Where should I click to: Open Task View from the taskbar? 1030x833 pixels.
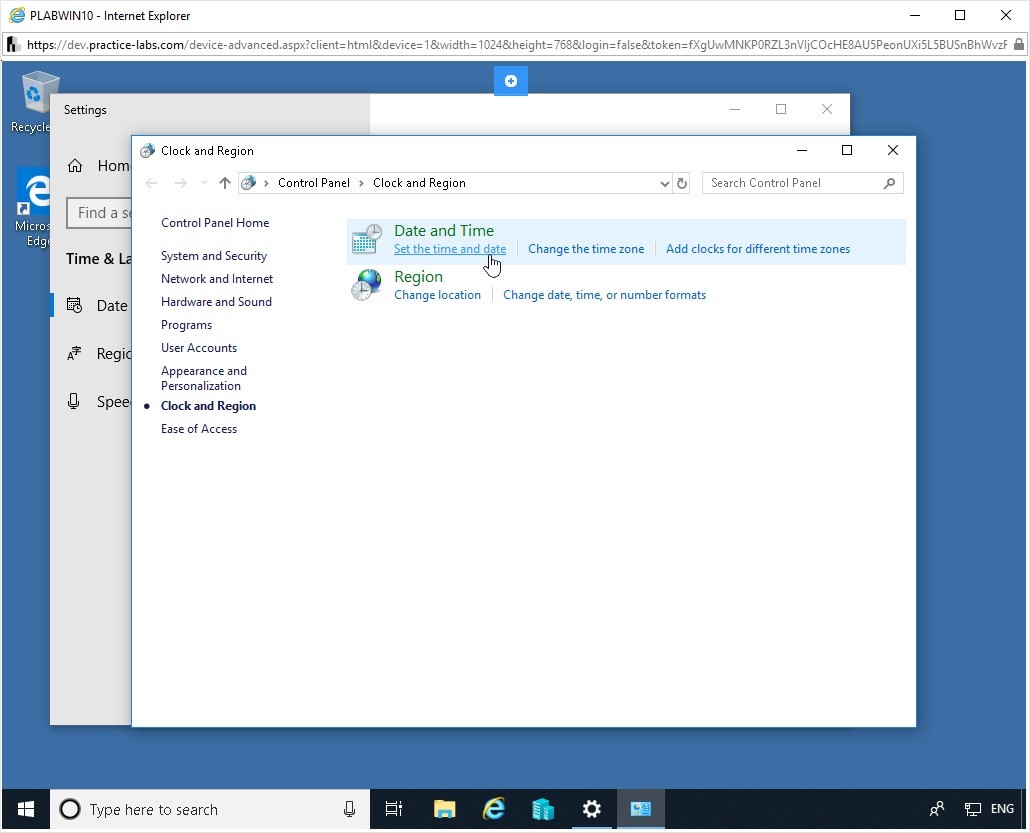click(393, 809)
